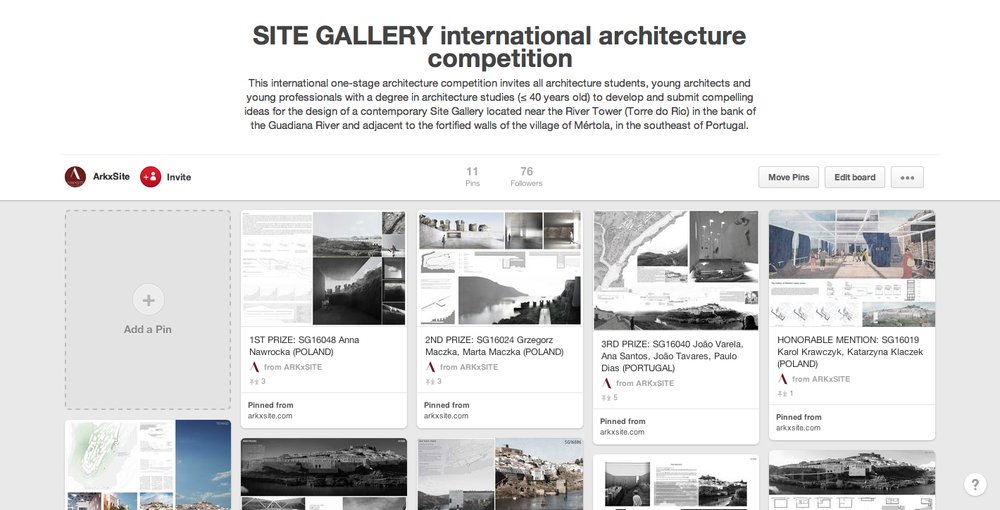Click ARKxSITE logo under 1st Prize pin
The image size is (1000, 510).
254,367
